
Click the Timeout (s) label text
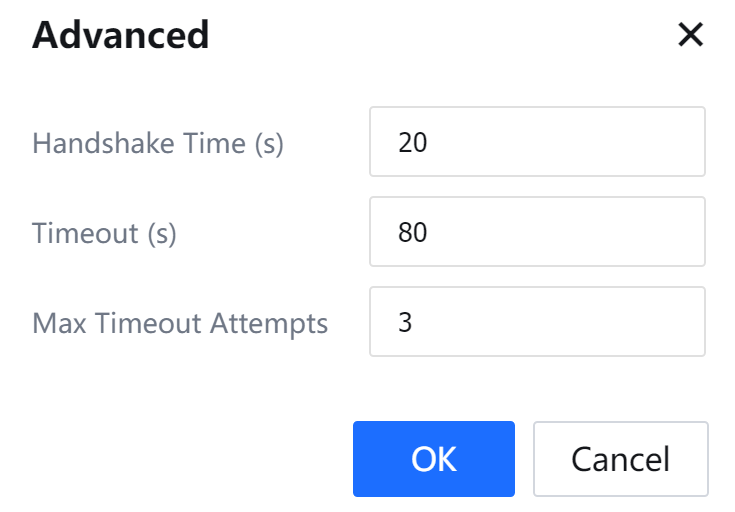[x=104, y=233]
